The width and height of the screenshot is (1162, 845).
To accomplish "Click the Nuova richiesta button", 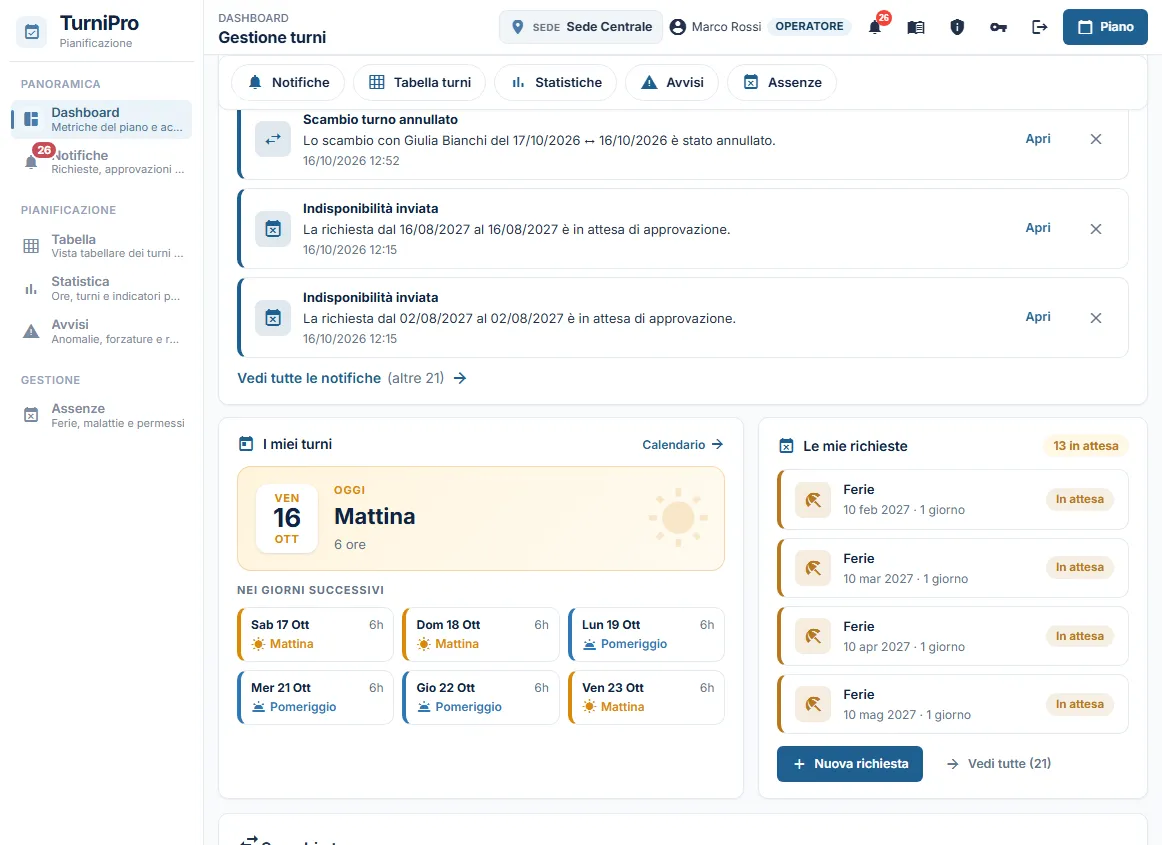I will tap(850, 763).
